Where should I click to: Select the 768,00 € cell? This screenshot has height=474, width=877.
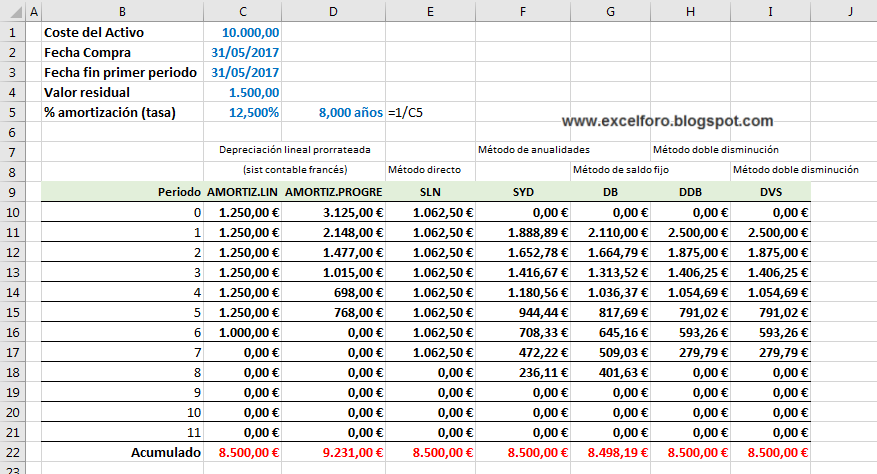click(x=333, y=312)
